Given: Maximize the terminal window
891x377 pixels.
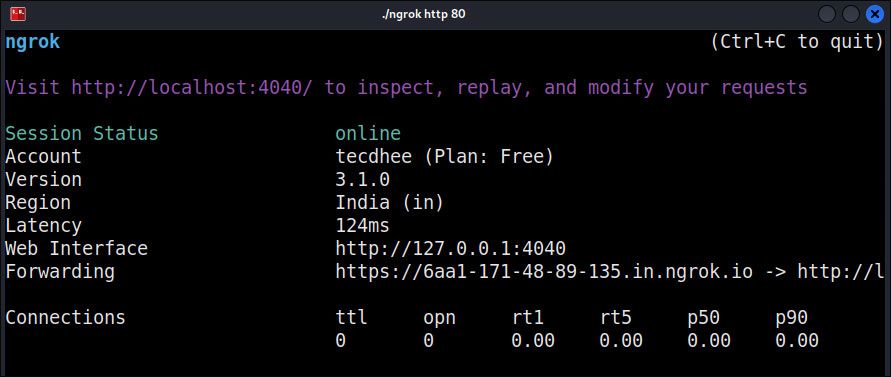Looking at the screenshot, I should [x=851, y=14].
